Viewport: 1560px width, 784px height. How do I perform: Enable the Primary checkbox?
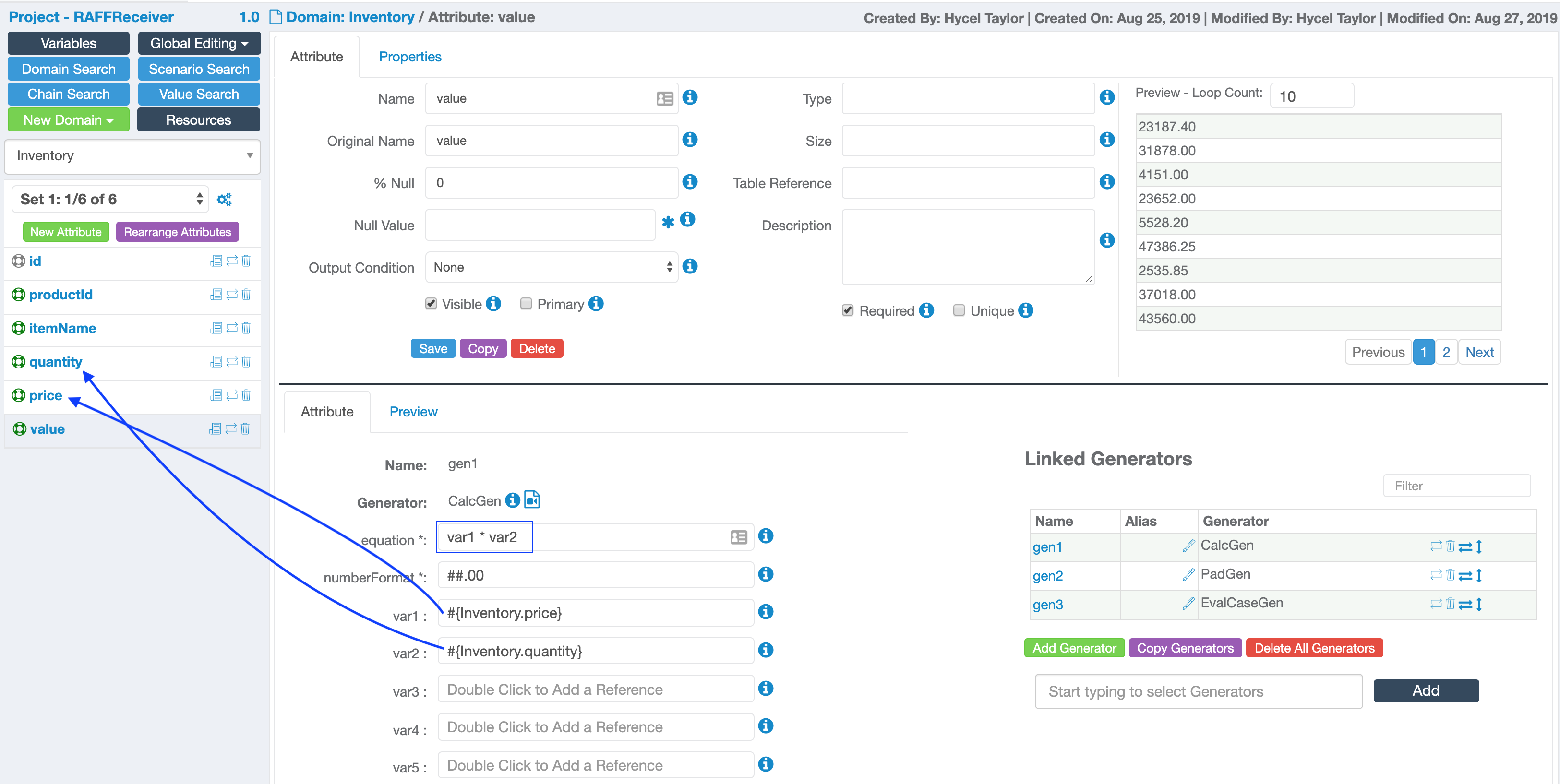(526, 304)
